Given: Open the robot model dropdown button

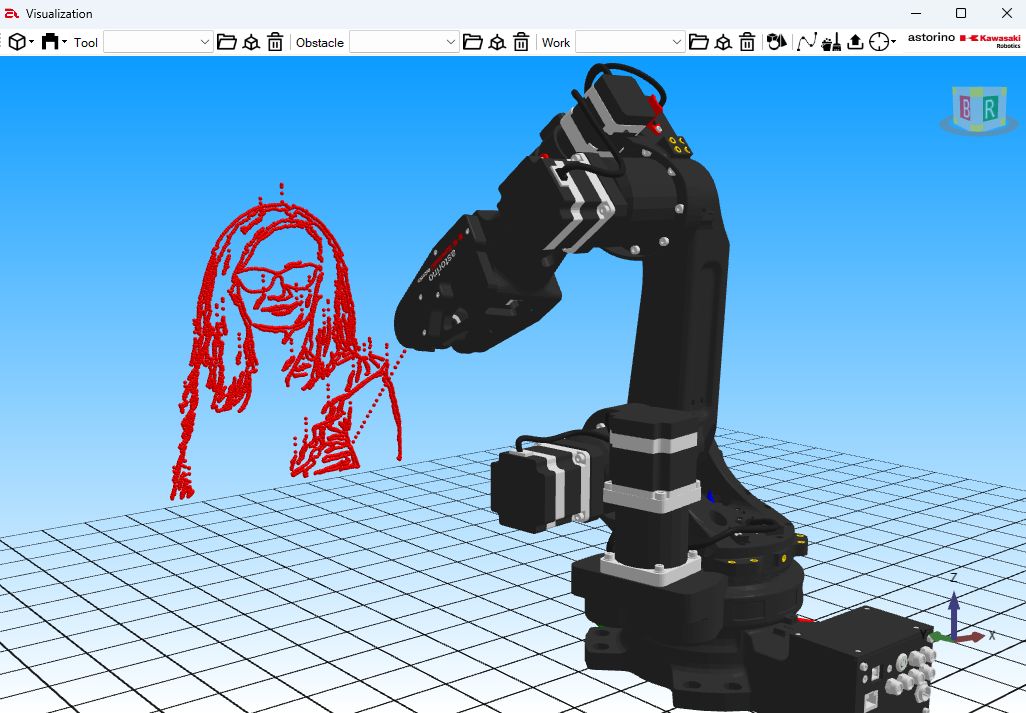Looking at the screenshot, I should [x=54, y=42].
